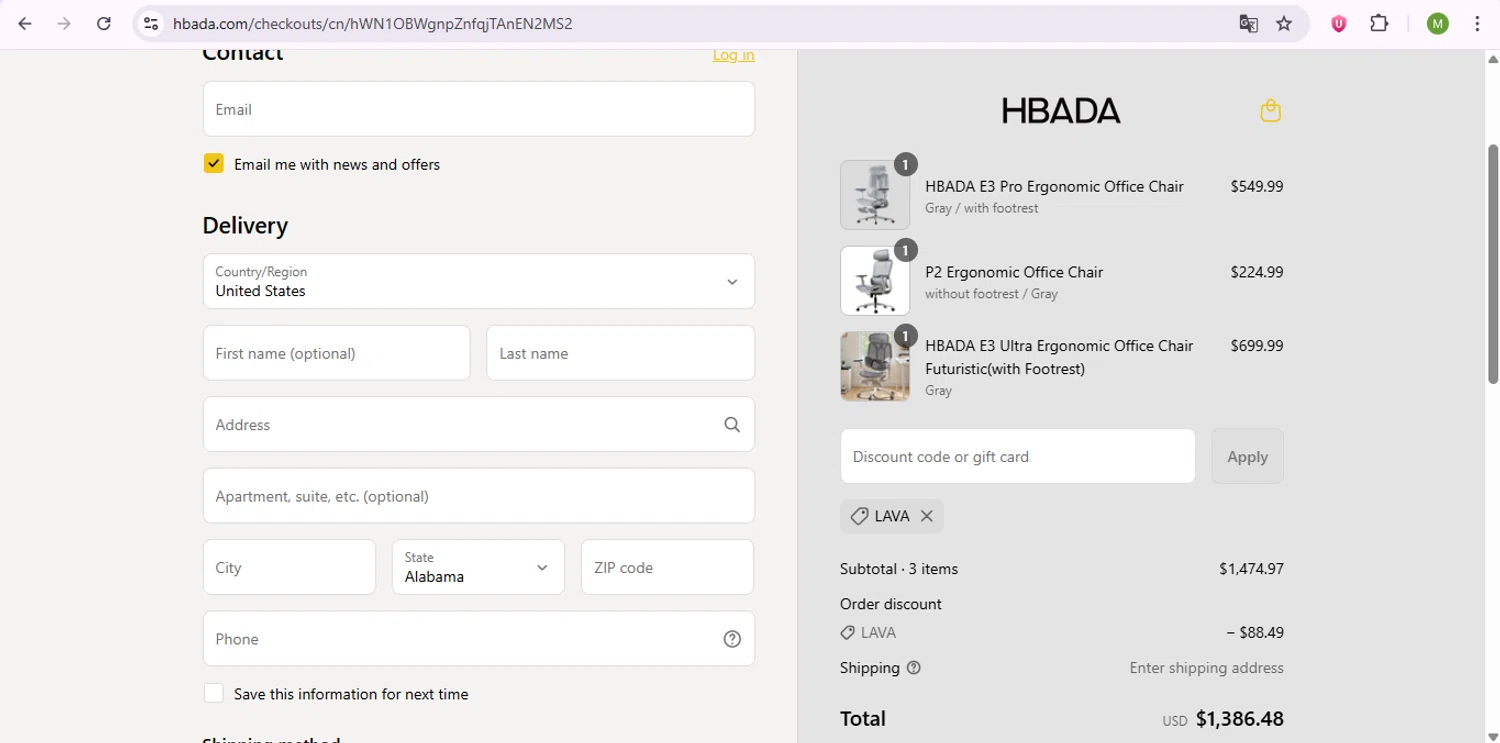The width and height of the screenshot is (1500, 743).
Task: Click the P2 Ergonomic Office Chair name
Action: point(1014,272)
